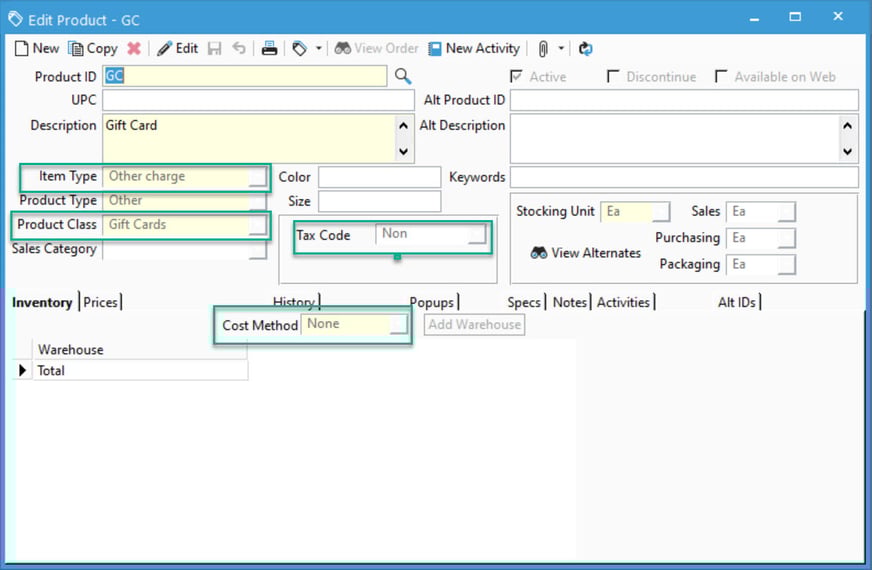Expand the Tax Code dropdown

(477, 234)
